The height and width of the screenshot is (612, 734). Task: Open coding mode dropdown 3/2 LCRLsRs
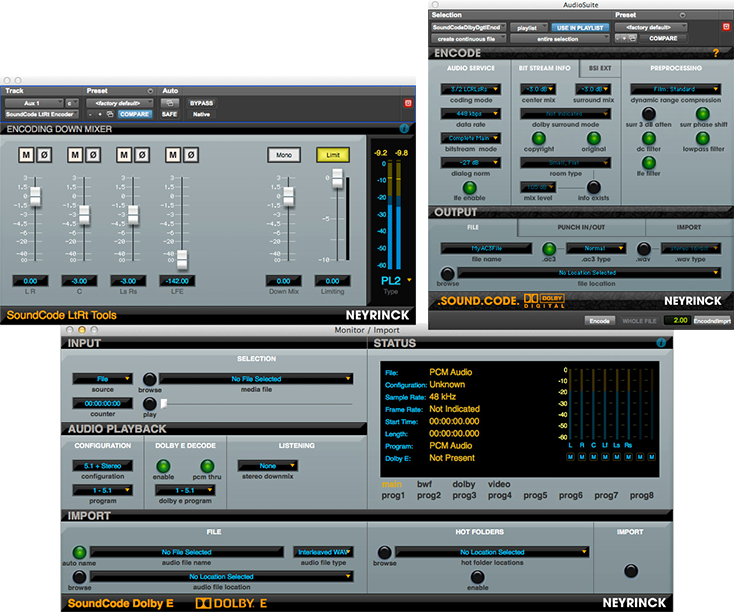tap(470, 89)
